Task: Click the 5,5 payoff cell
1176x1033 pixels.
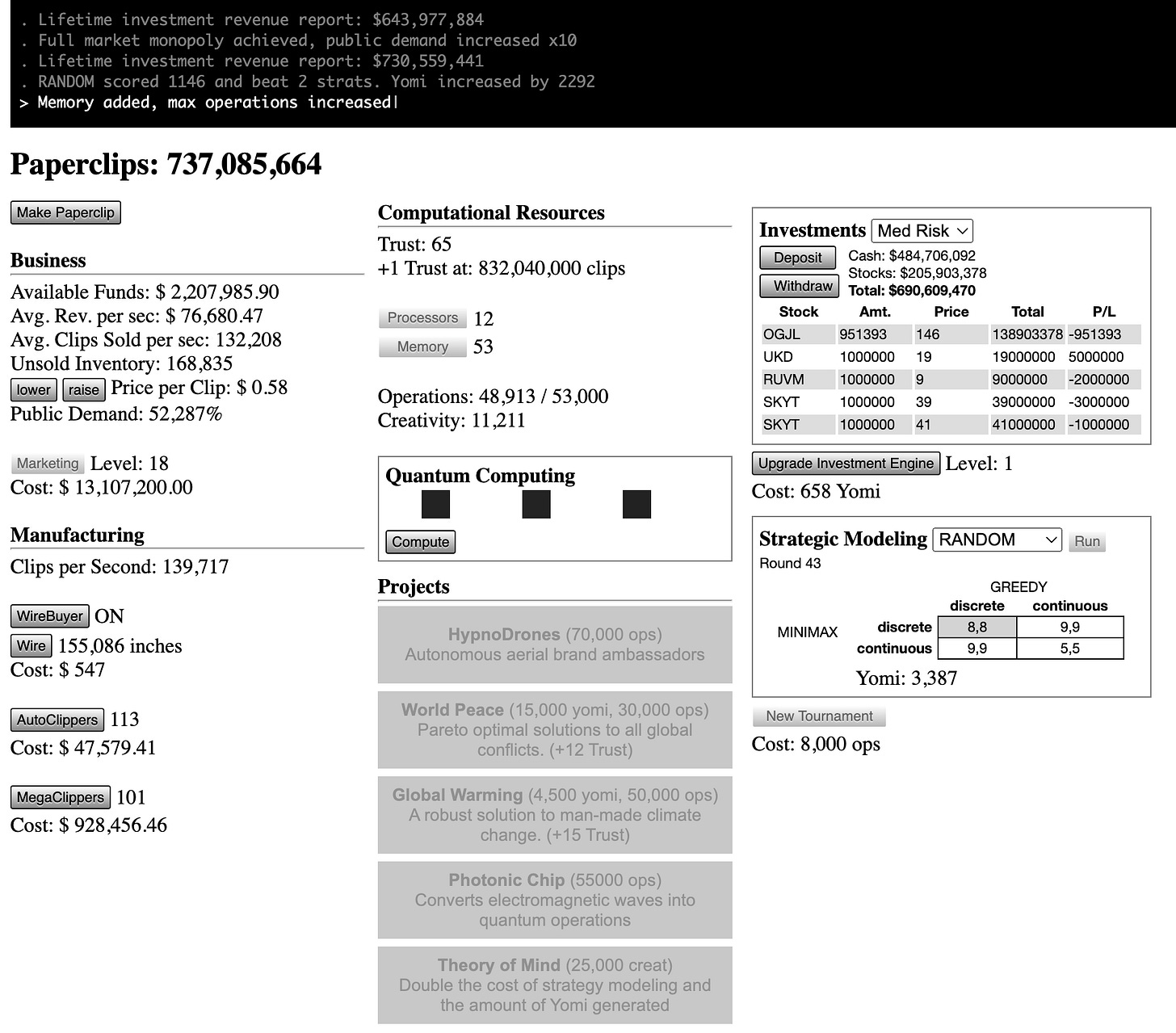Action: [1069, 649]
